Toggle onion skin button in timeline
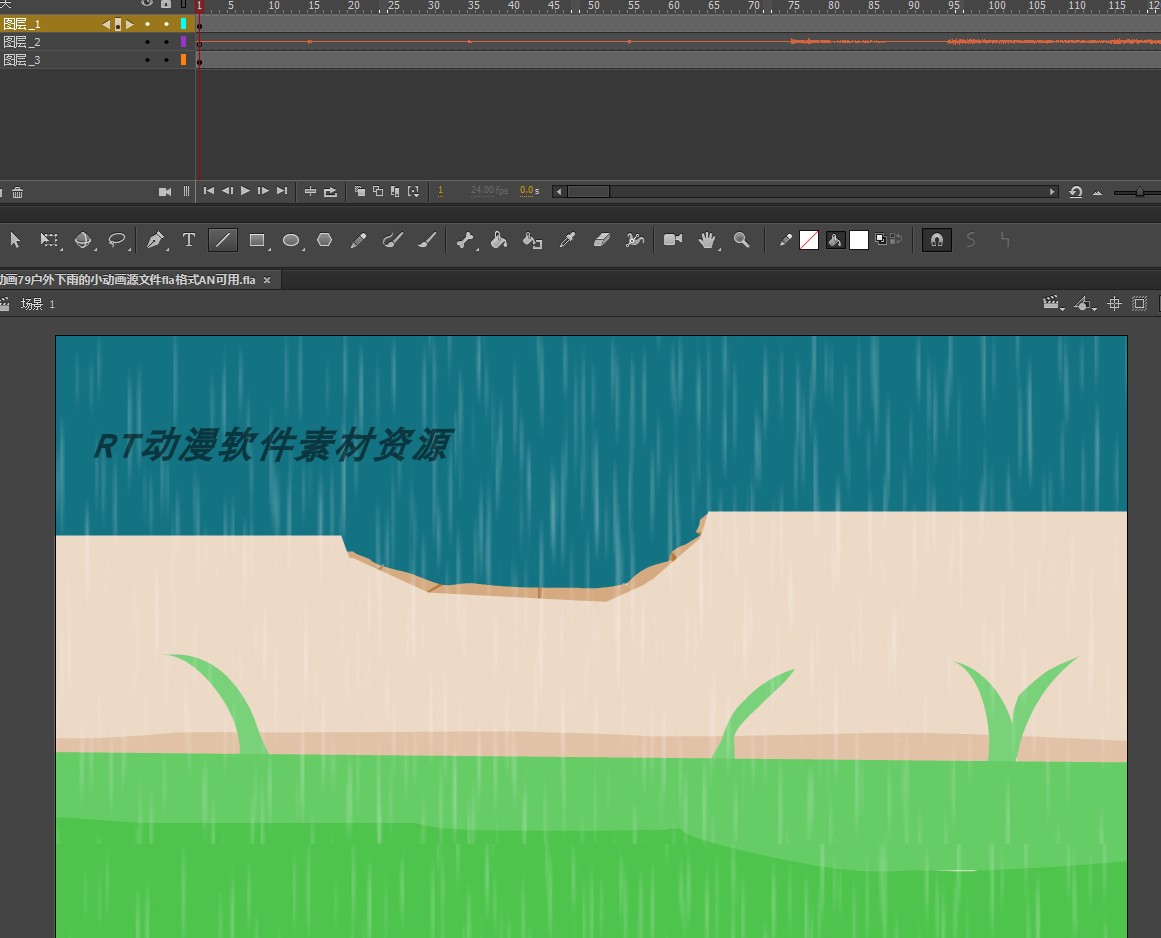Image resolution: width=1161 pixels, height=938 pixels. [x=360, y=191]
